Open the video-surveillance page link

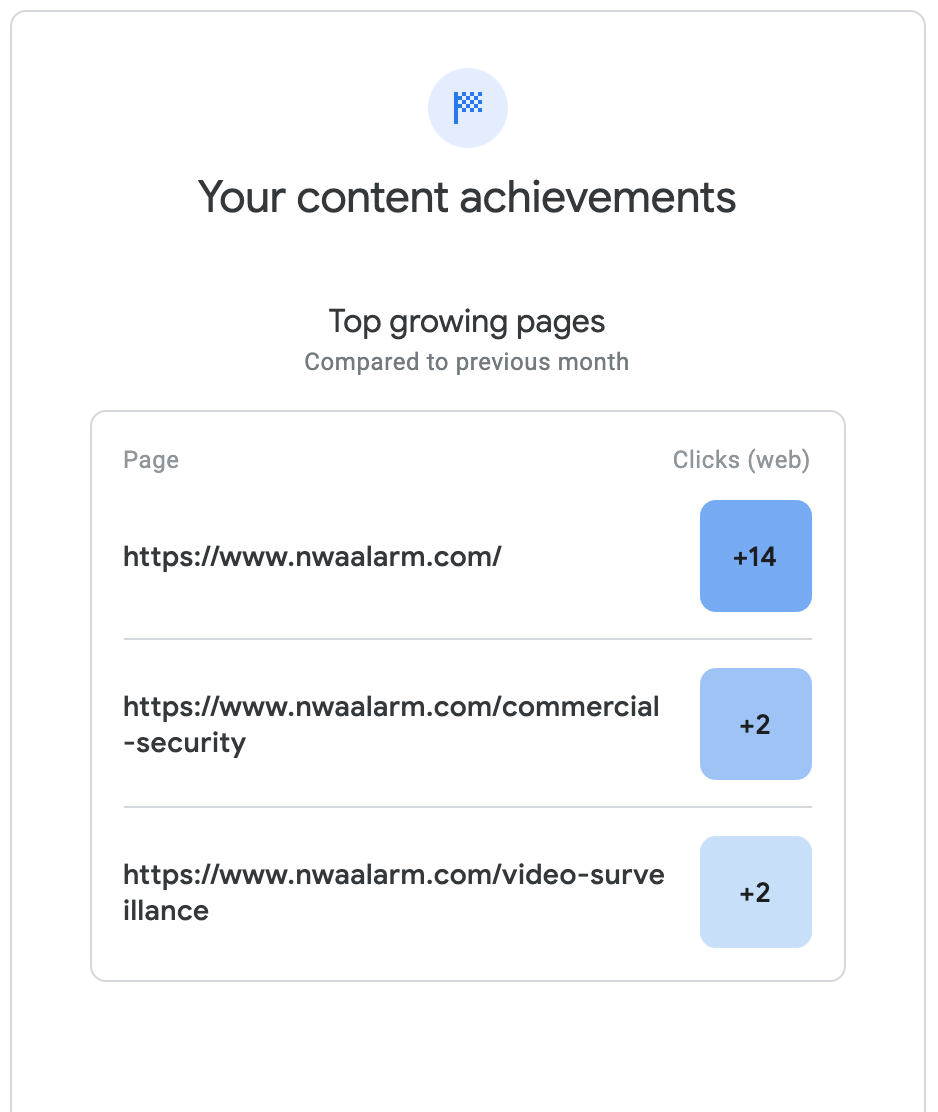tap(393, 876)
